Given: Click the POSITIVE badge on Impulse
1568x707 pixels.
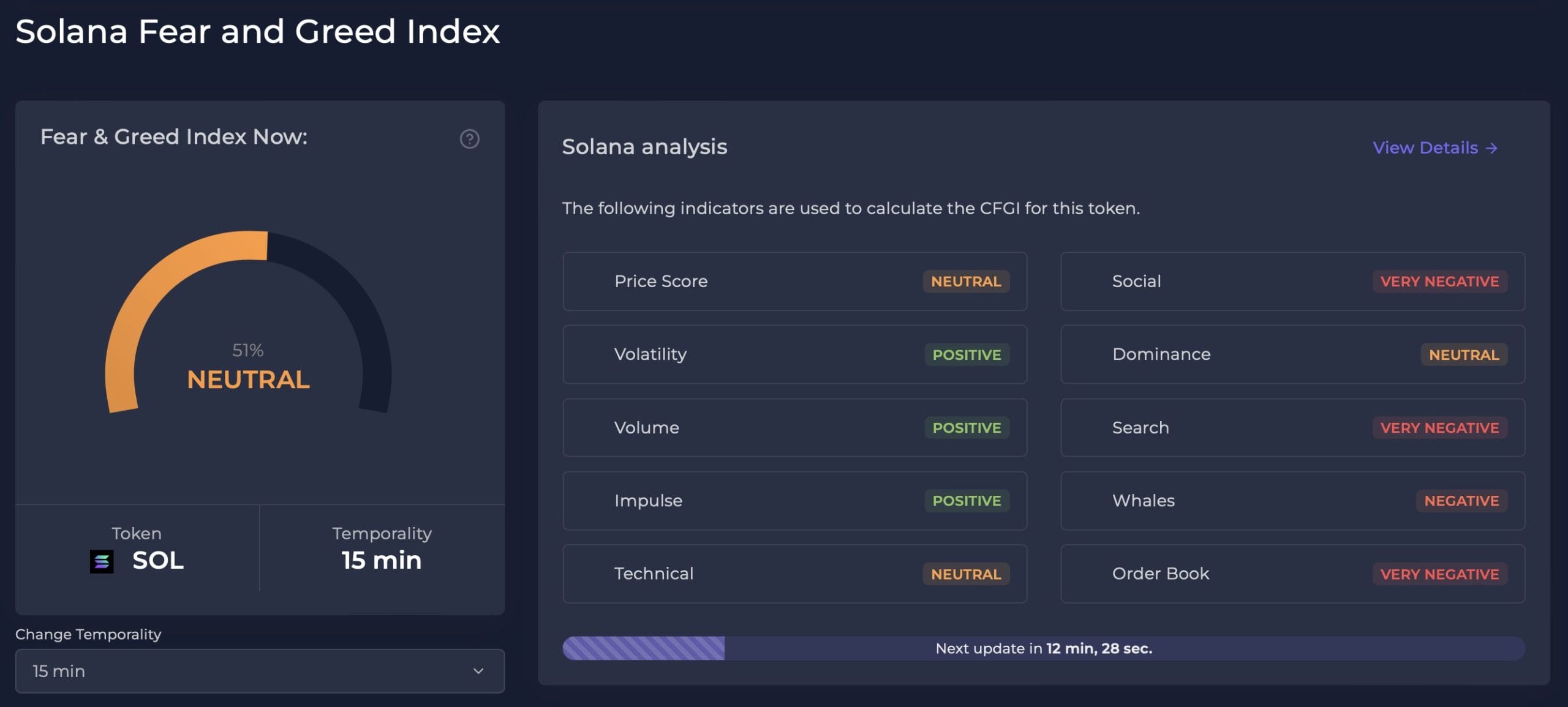Looking at the screenshot, I should point(967,501).
